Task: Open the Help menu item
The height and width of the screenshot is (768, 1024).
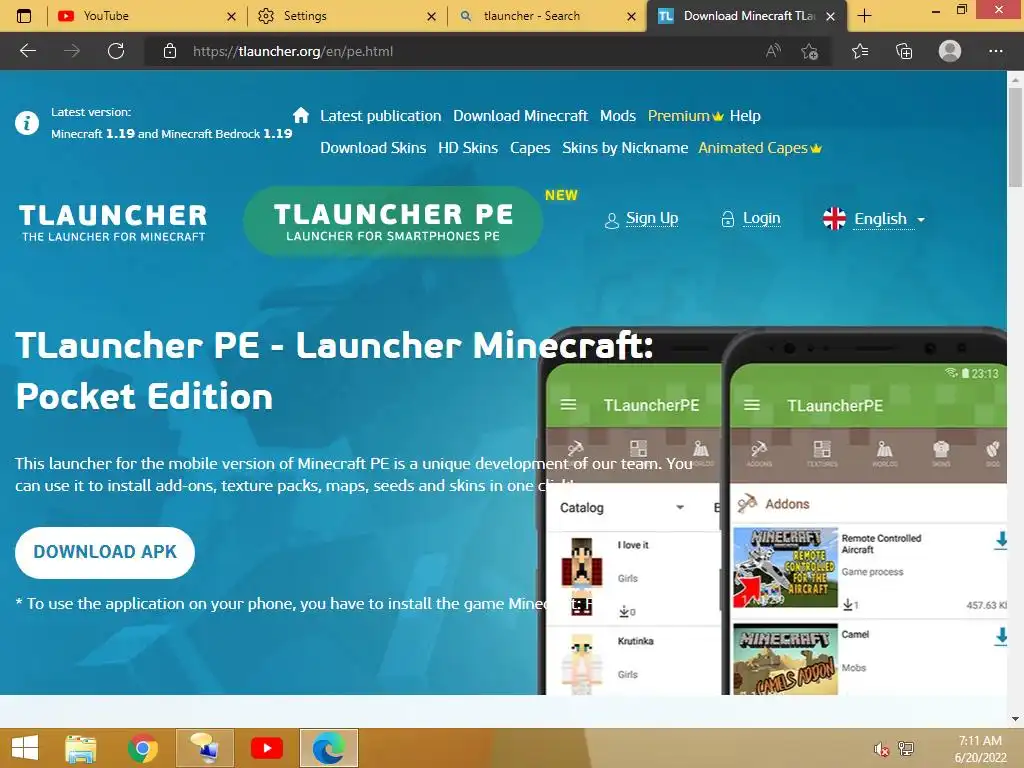Action: pos(745,116)
